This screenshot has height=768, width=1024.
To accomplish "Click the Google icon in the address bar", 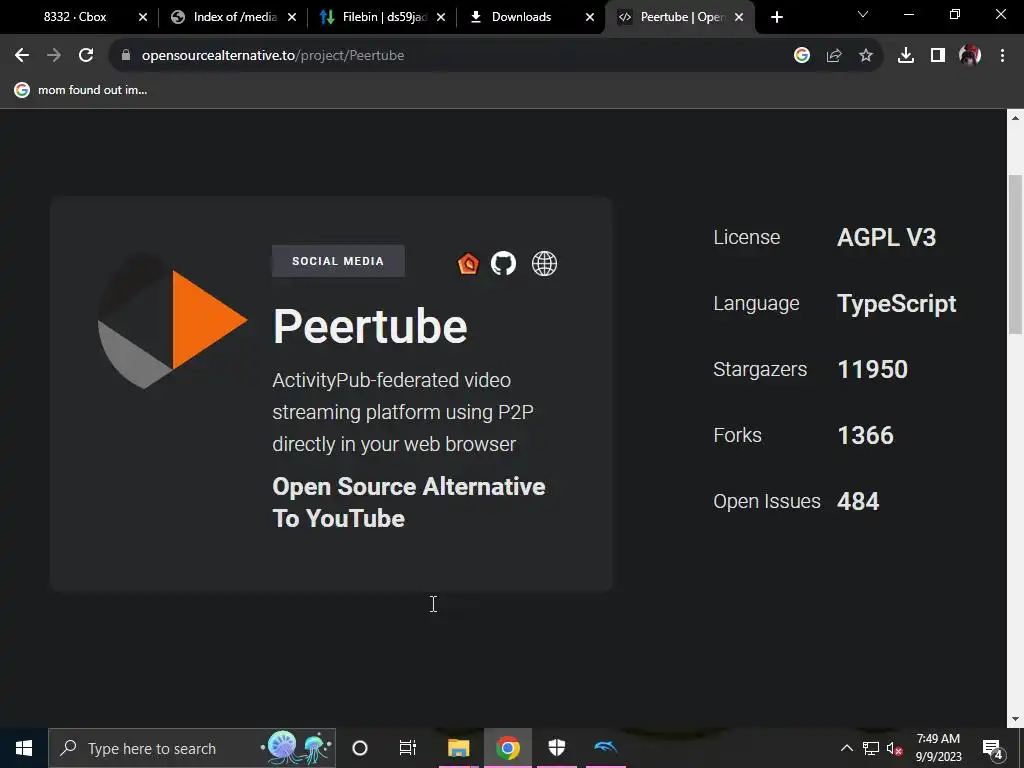I will (802, 56).
